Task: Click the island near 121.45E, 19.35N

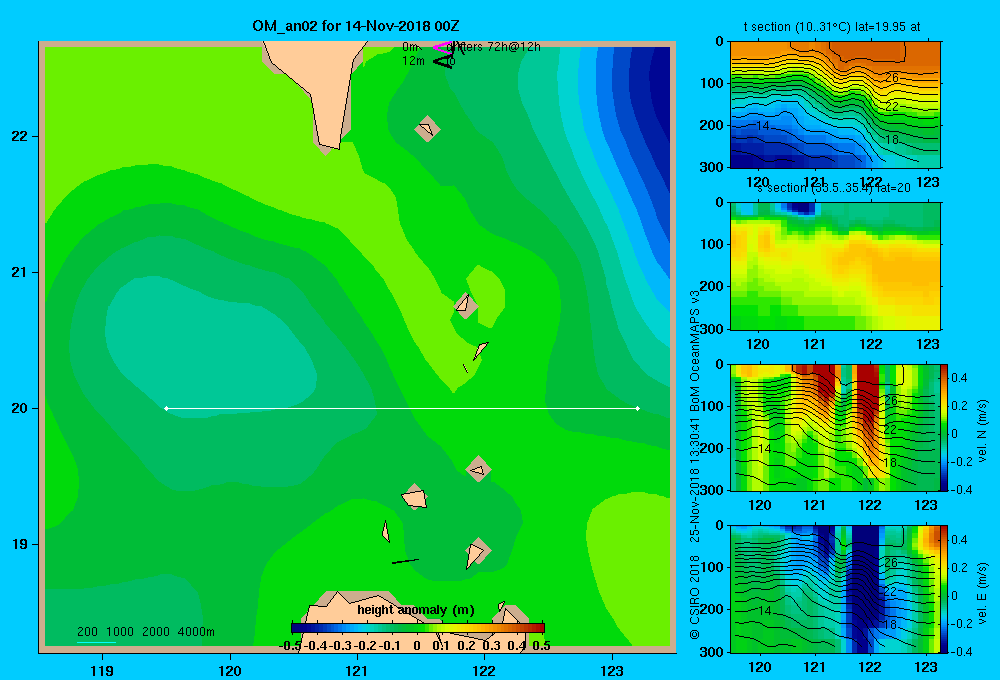Action: point(415,497)
